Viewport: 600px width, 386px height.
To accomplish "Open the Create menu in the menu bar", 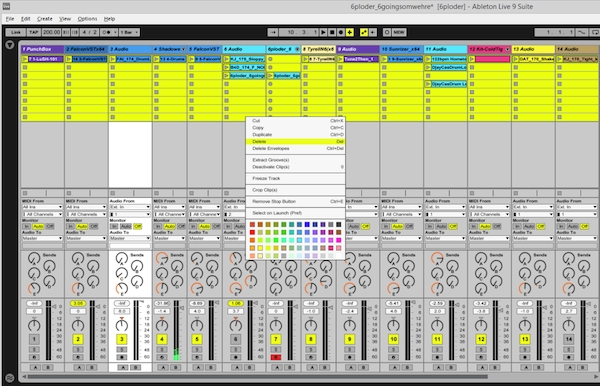I will 45,19.
